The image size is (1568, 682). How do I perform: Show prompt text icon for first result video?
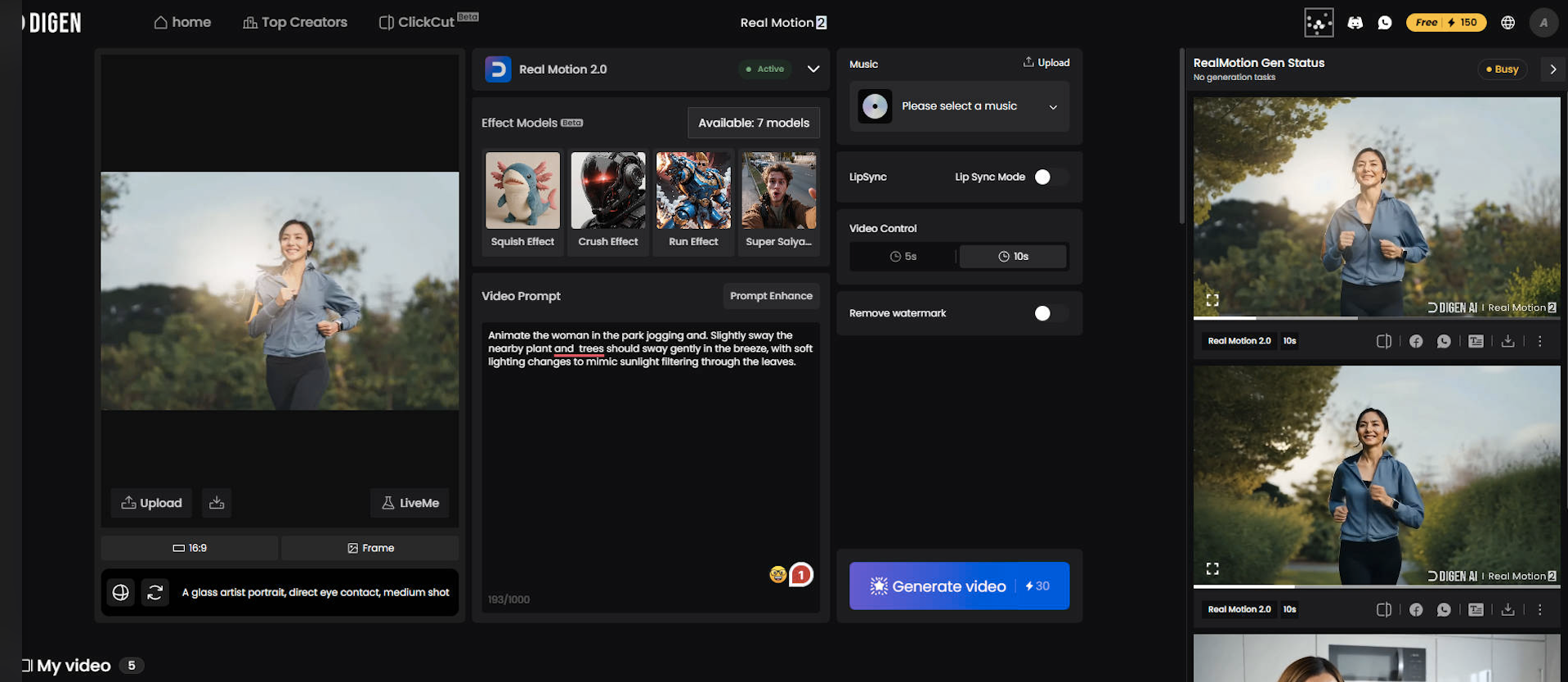pos(1476,341)
